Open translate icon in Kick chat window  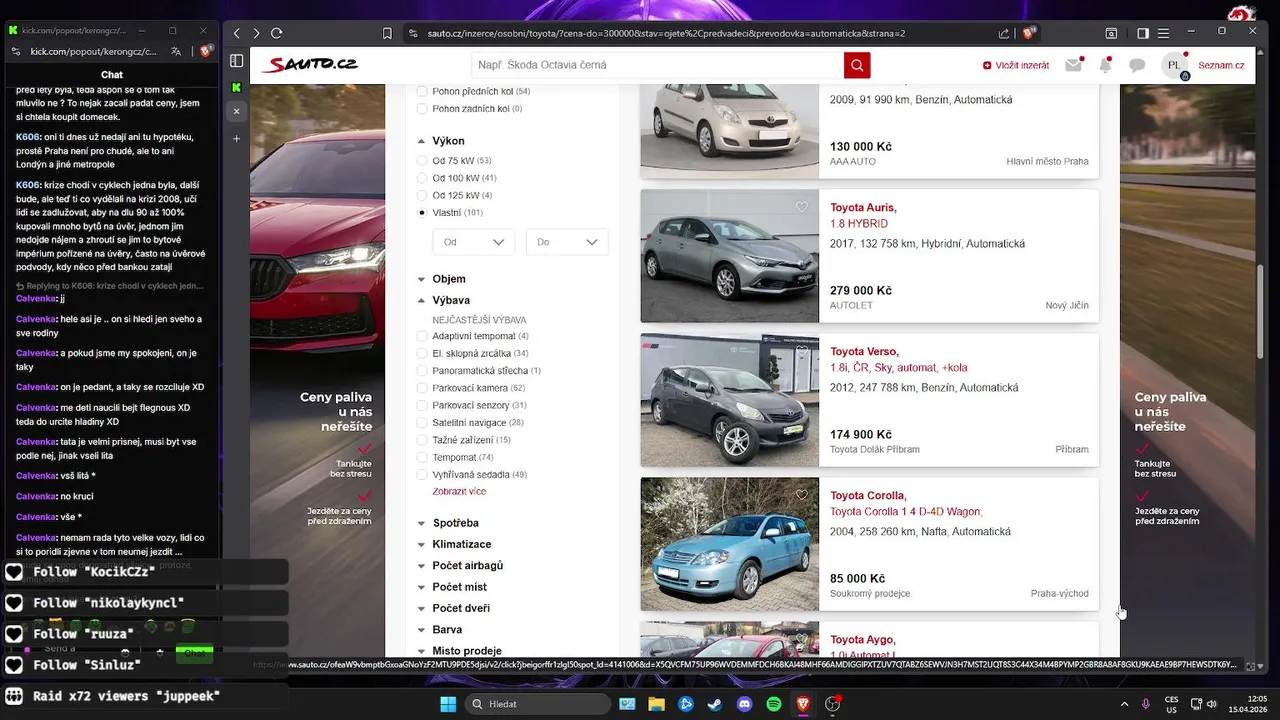click(176, 51)
